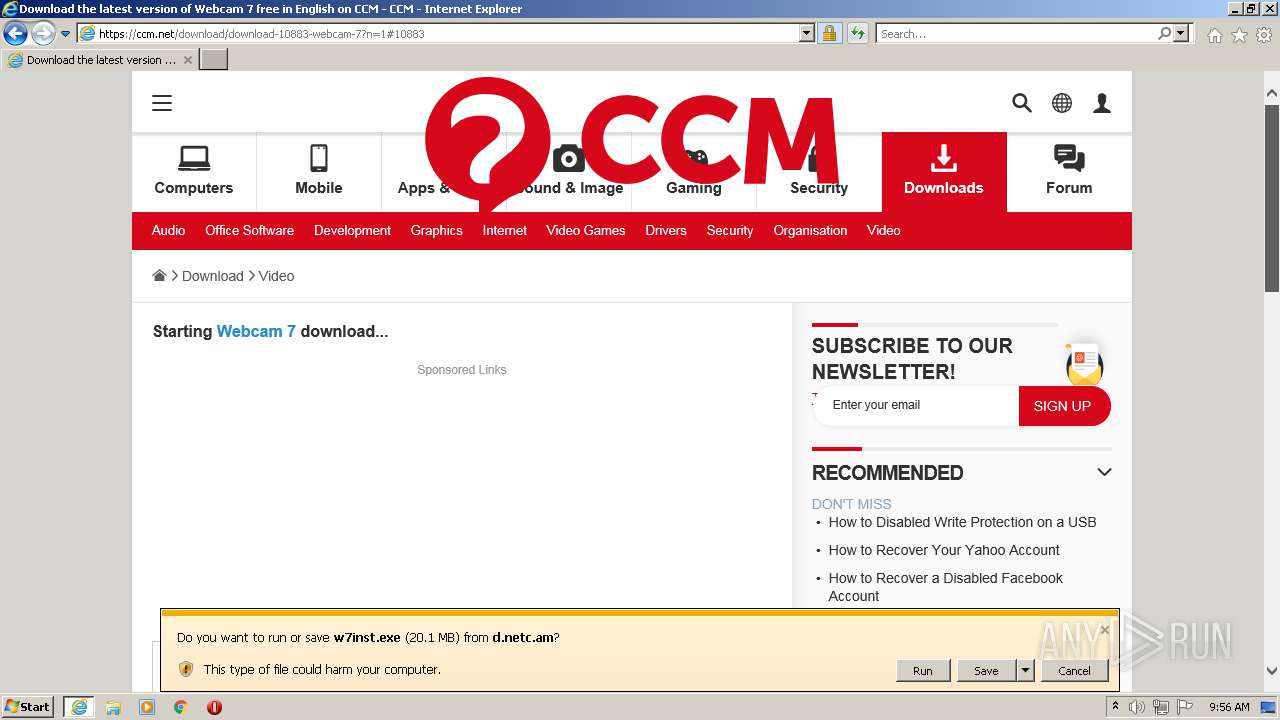
Task: Open Internet submenu item
Action: point(504,230)
